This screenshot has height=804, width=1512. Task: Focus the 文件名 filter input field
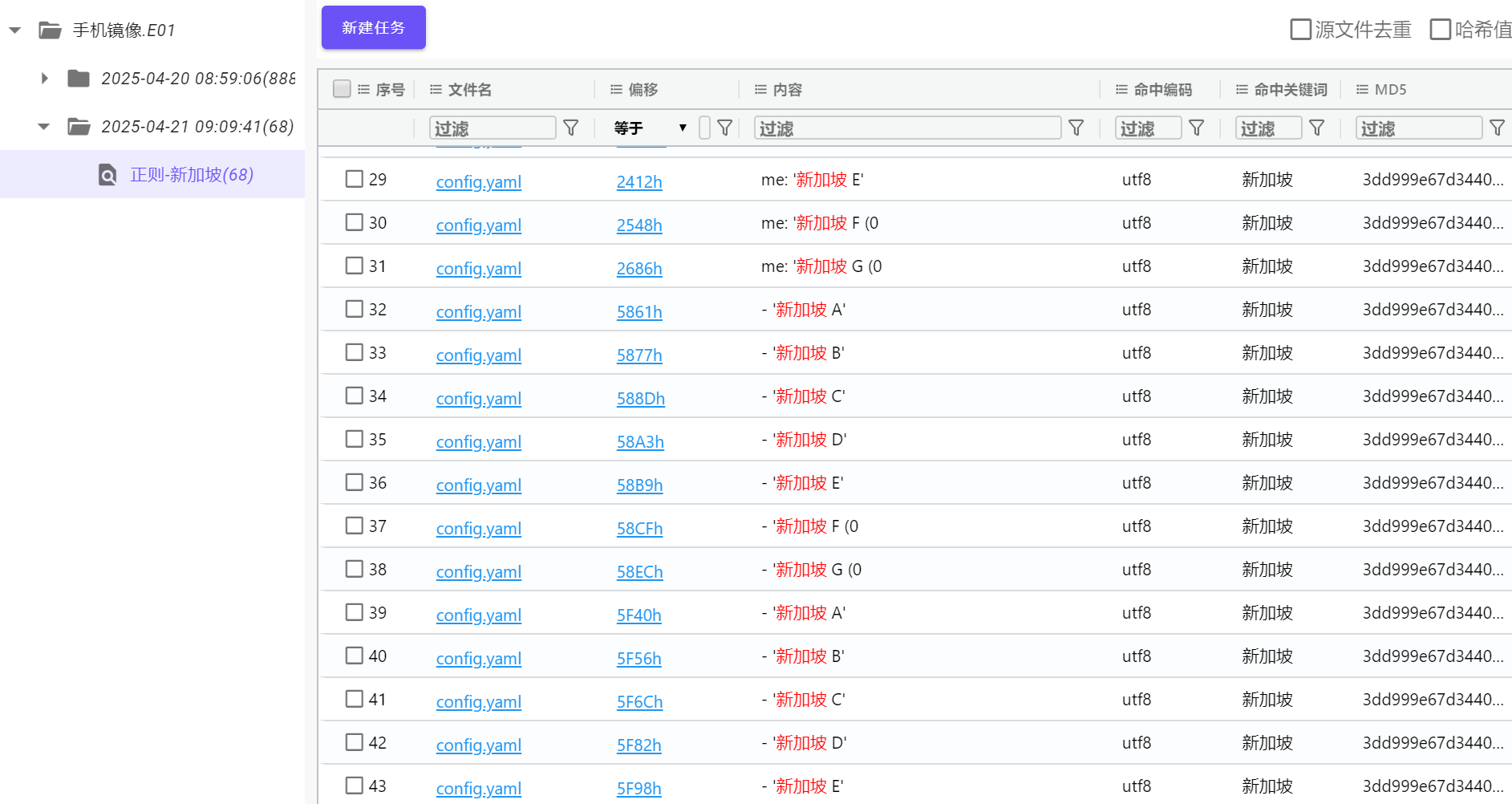click(x=493, y=128)
